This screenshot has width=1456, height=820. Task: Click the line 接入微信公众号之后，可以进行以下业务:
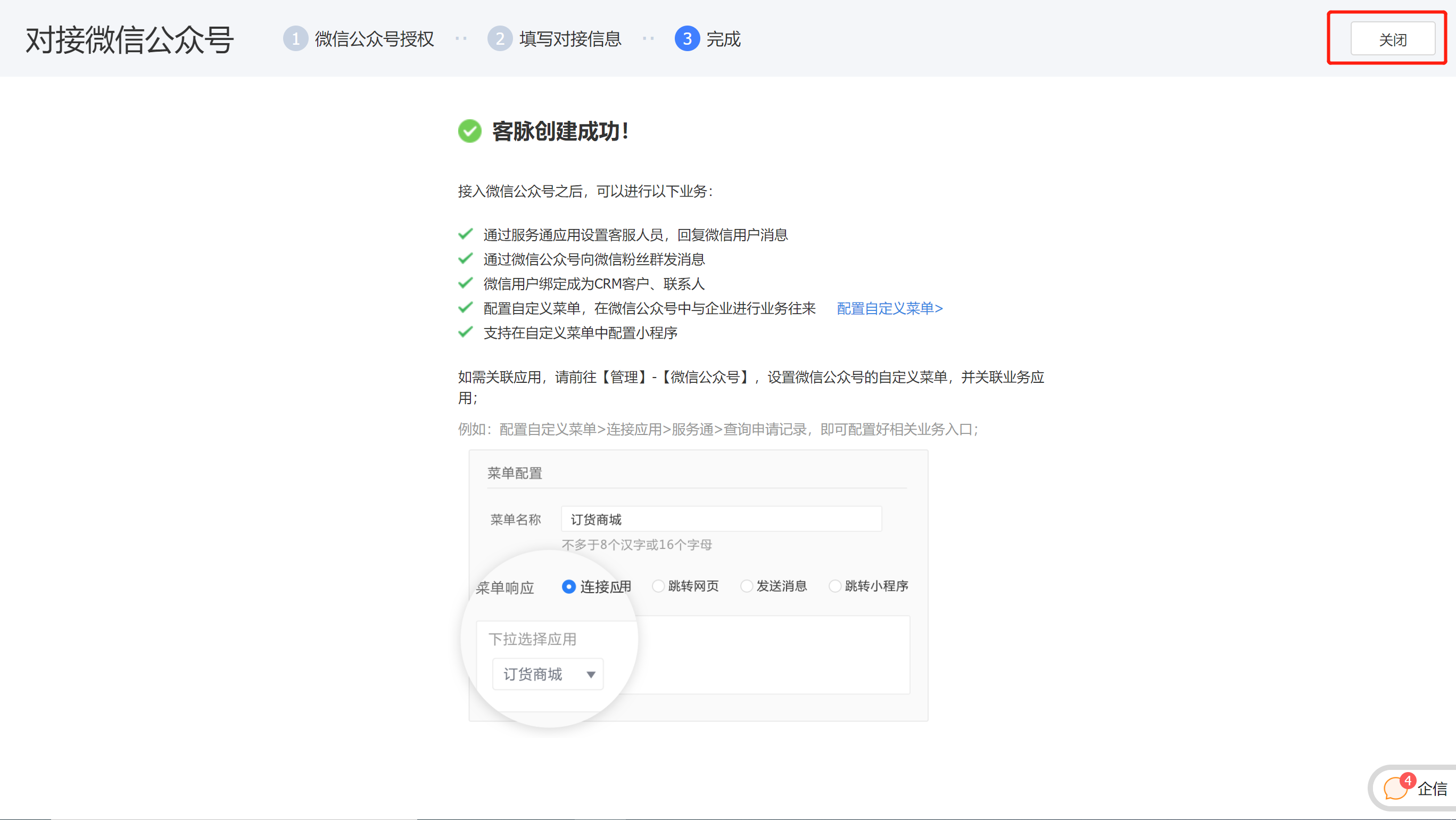585,191
